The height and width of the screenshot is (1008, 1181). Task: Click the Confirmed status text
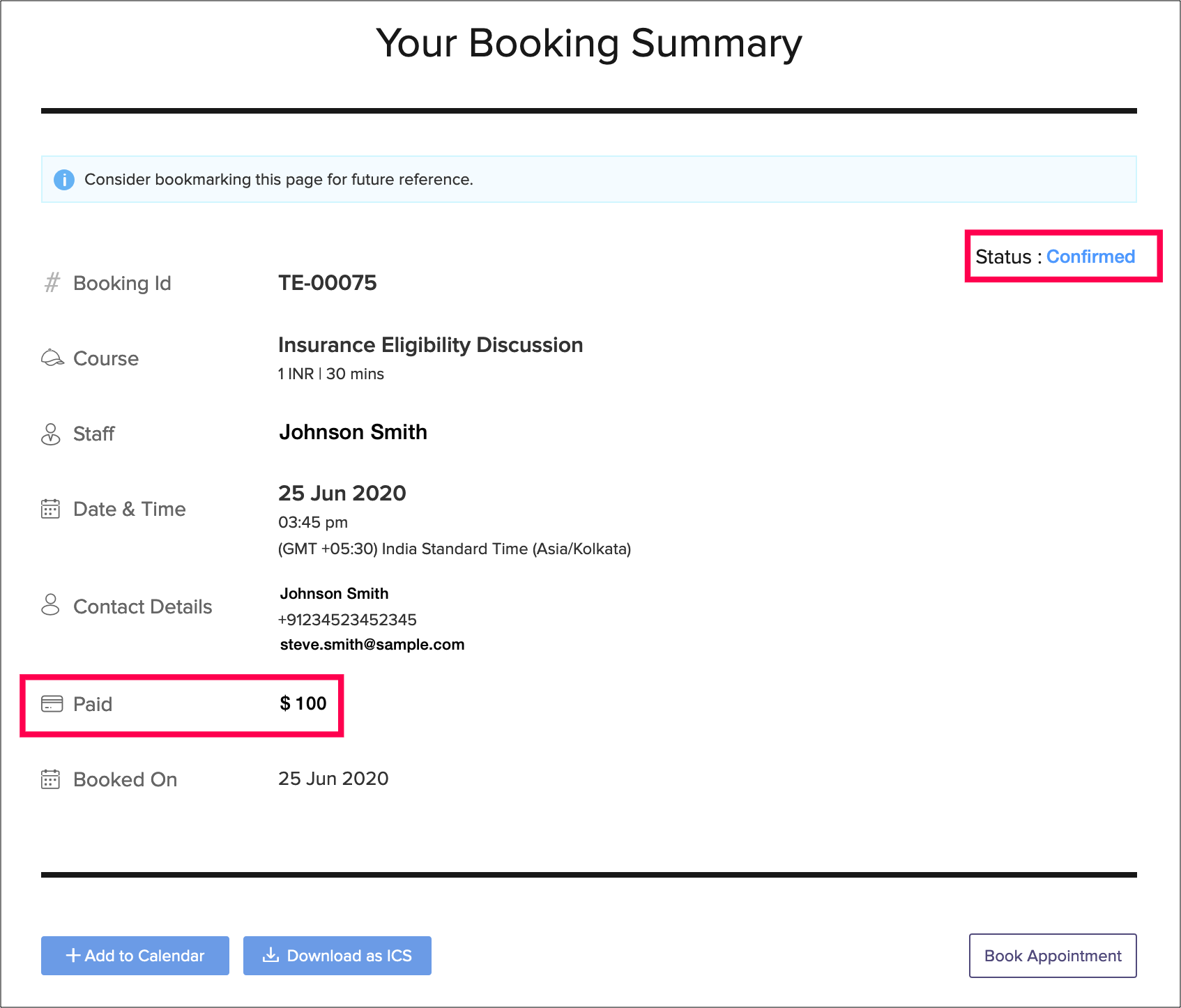point(1091,257)
